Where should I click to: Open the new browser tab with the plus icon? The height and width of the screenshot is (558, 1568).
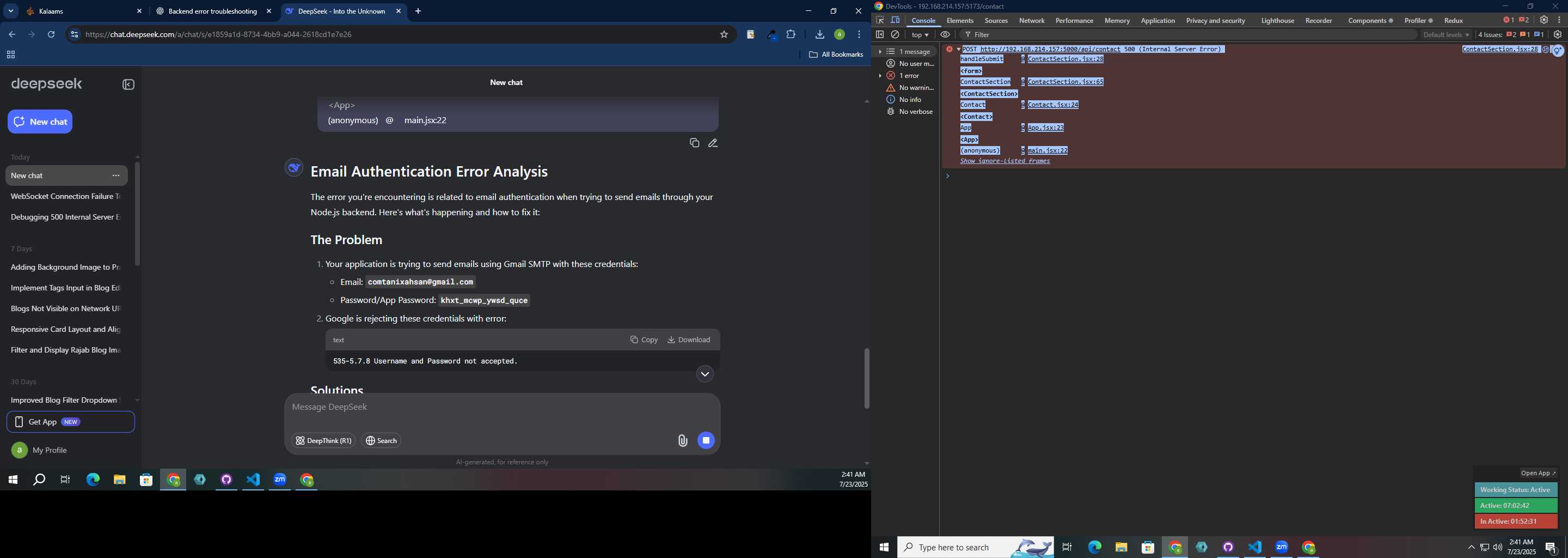click(418, 11)
